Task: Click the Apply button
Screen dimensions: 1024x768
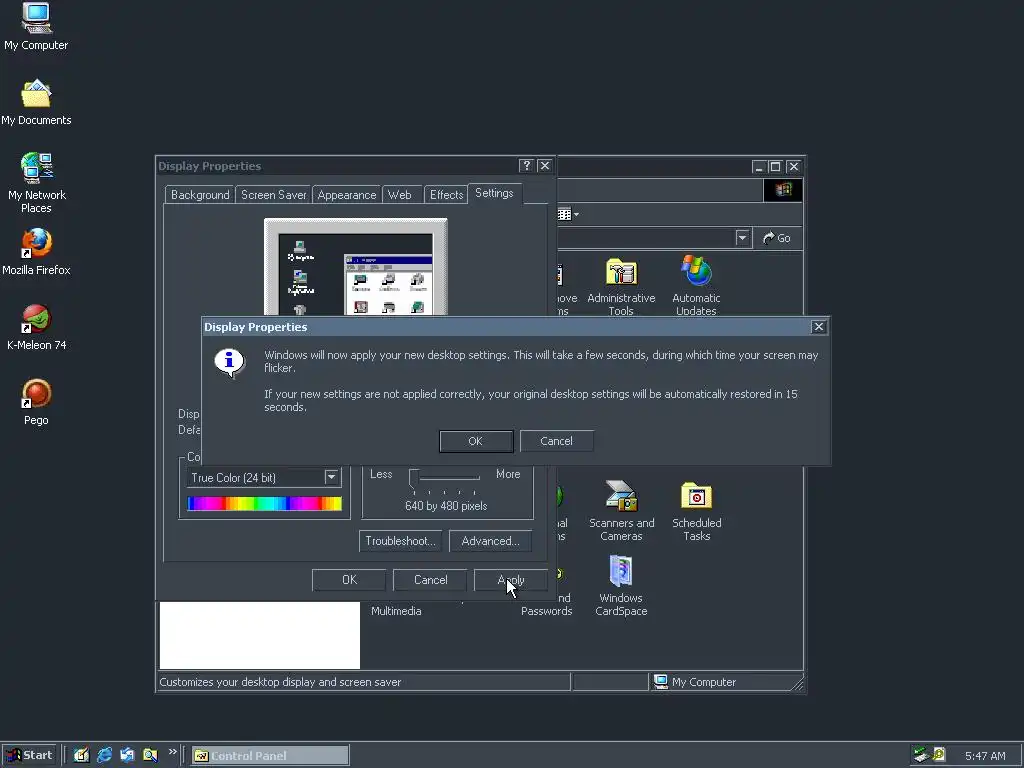Action: pyautogui.click(x=511, y=580)
